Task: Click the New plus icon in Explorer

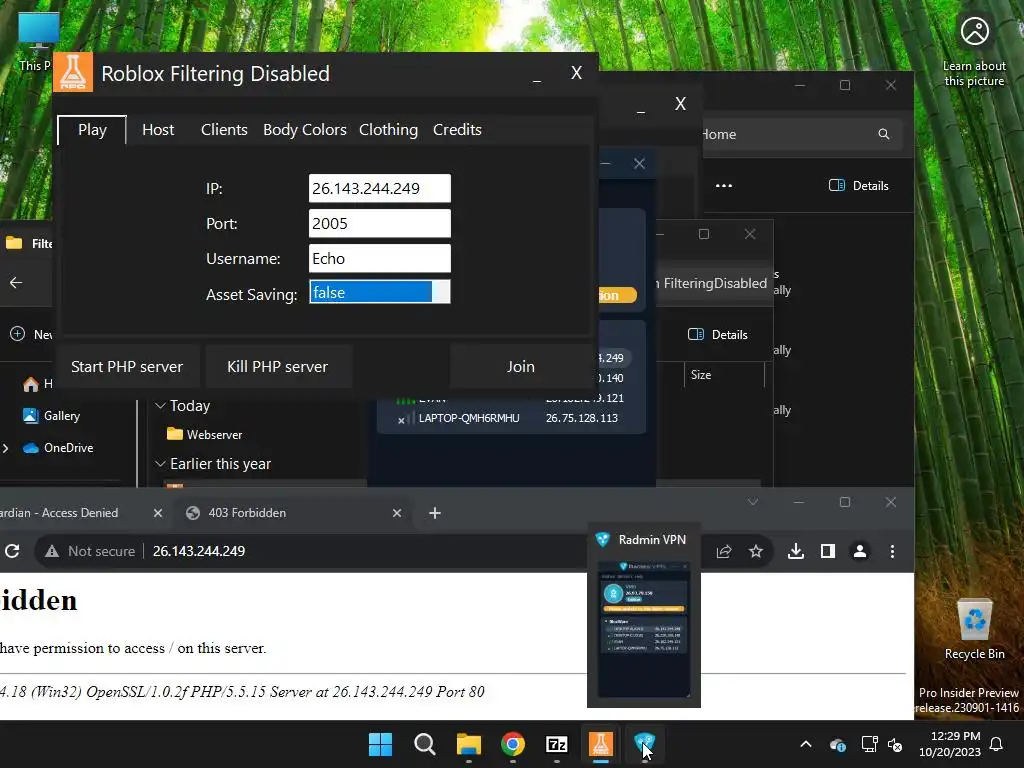Action: [x=18, y=334]
